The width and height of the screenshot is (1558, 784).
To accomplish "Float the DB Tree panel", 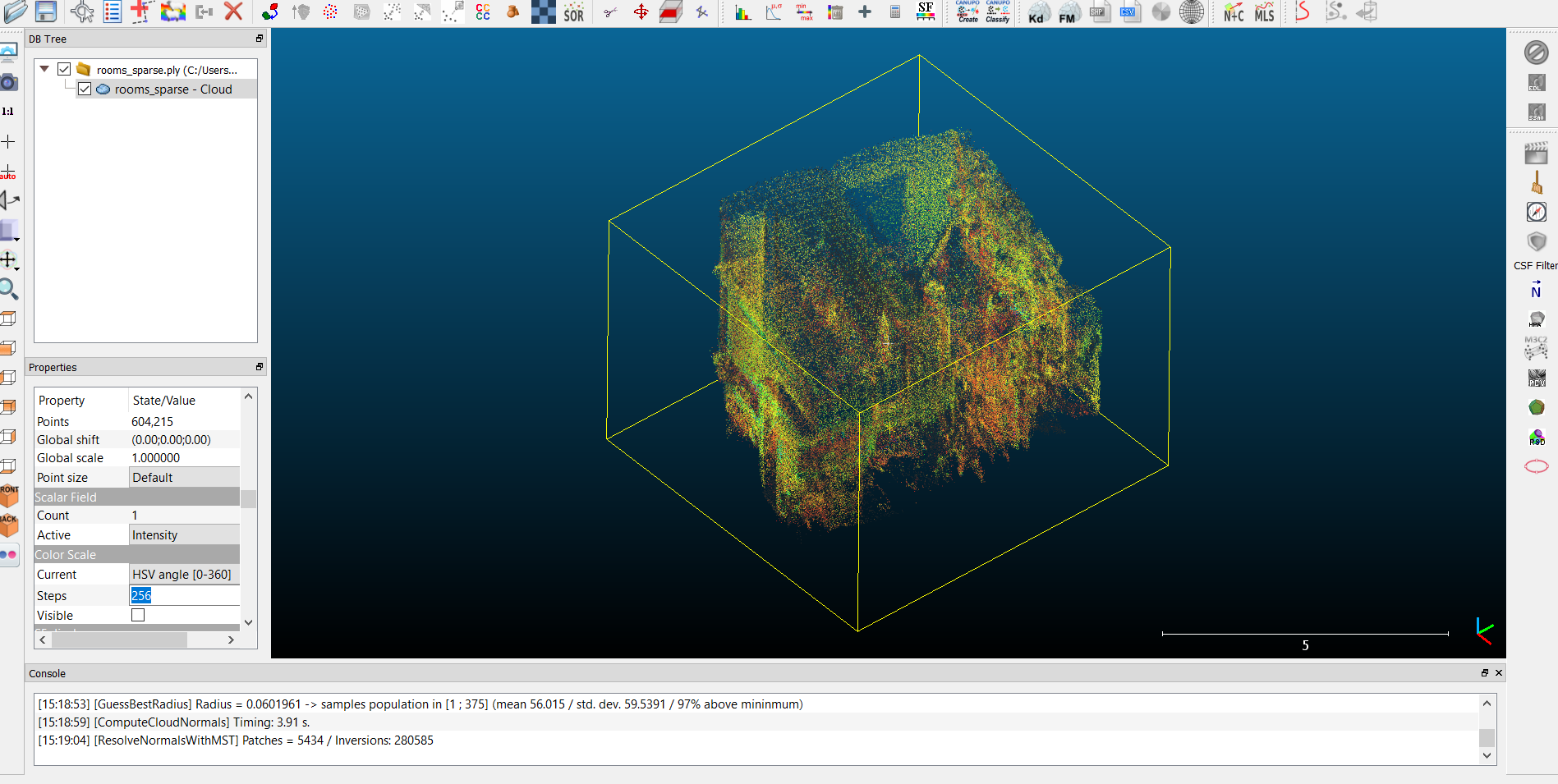I will tap(260, 39).
